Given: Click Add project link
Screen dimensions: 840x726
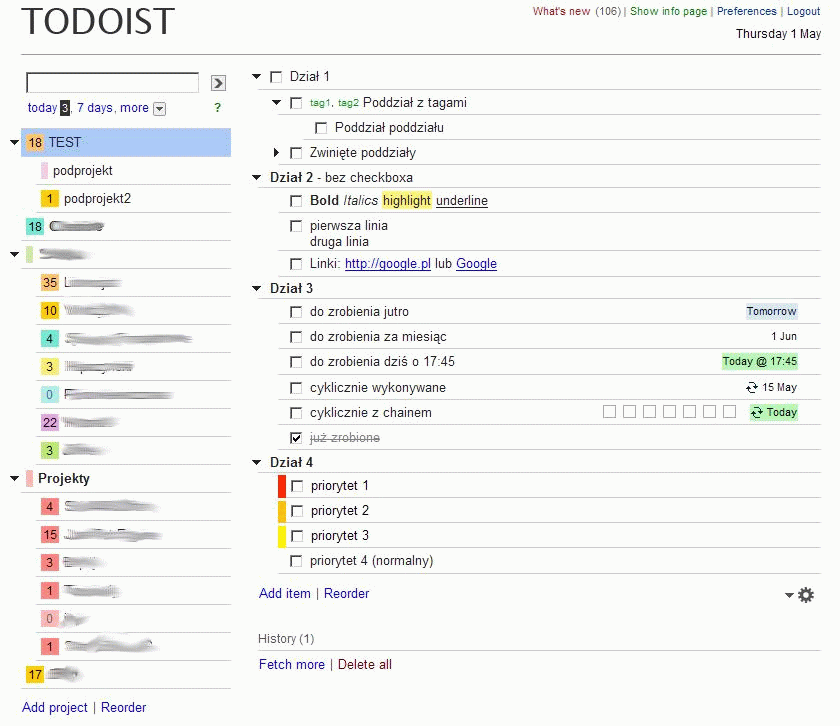Looking at the screenshot, I should [x=55, y=708].
